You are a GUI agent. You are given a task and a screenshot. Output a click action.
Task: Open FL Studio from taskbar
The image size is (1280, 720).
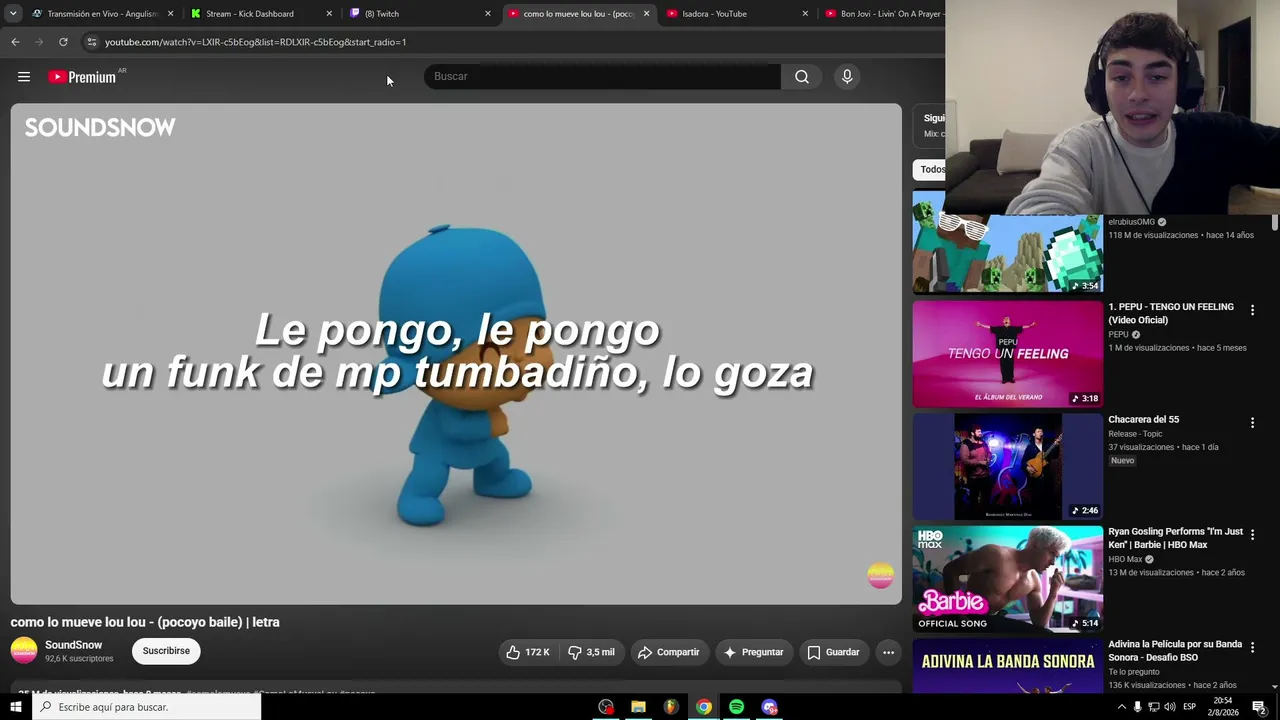tap(671, 707)
